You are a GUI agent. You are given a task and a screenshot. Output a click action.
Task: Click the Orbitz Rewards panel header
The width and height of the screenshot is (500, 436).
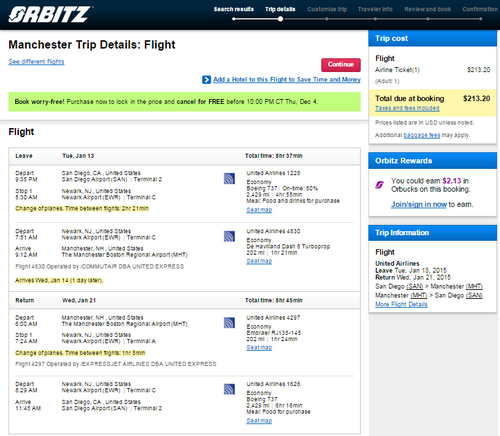432,161
